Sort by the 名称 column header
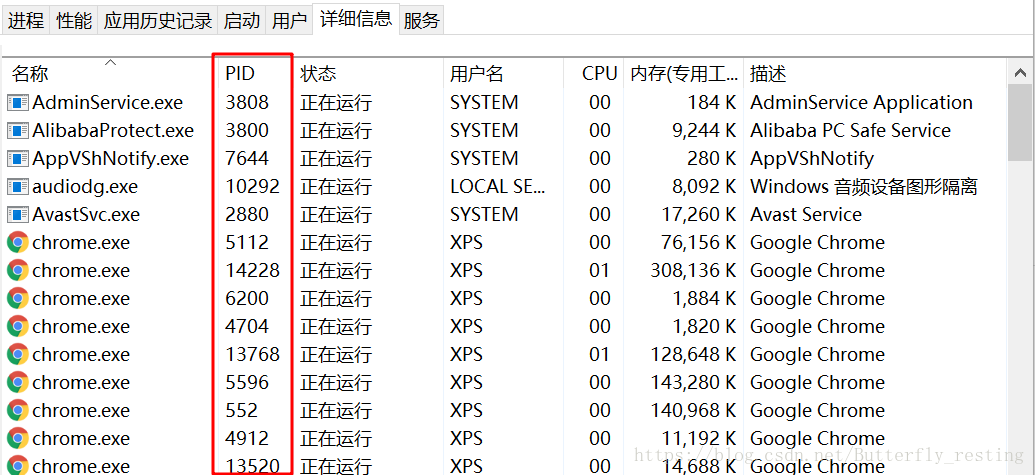This screenshot has width=1035, height=475. pyautogui.click(x=110, y=73)
